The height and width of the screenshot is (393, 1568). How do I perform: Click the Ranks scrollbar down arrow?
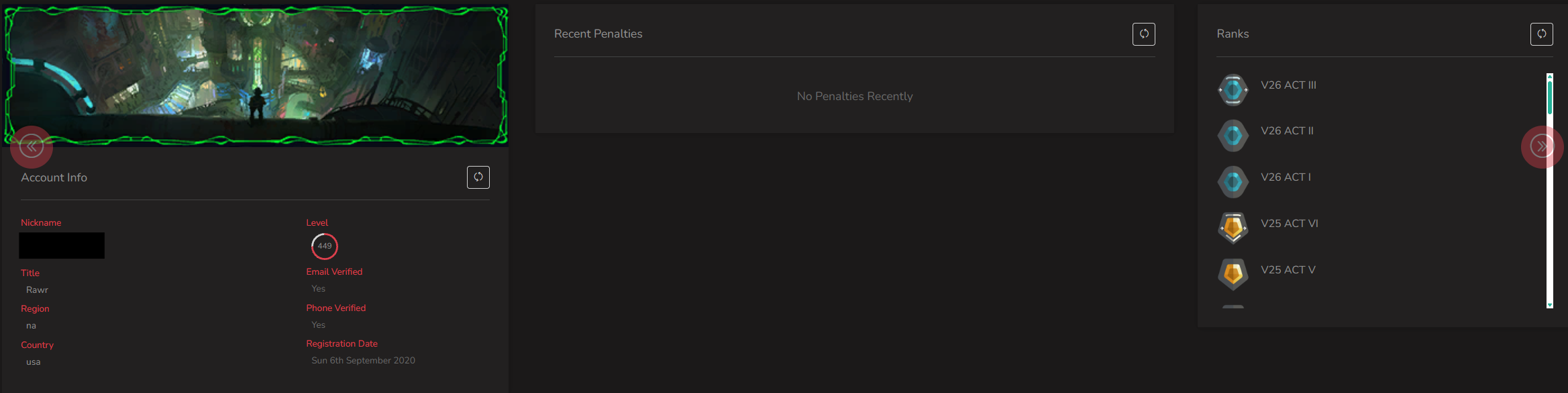click(x=1550, y=305)
